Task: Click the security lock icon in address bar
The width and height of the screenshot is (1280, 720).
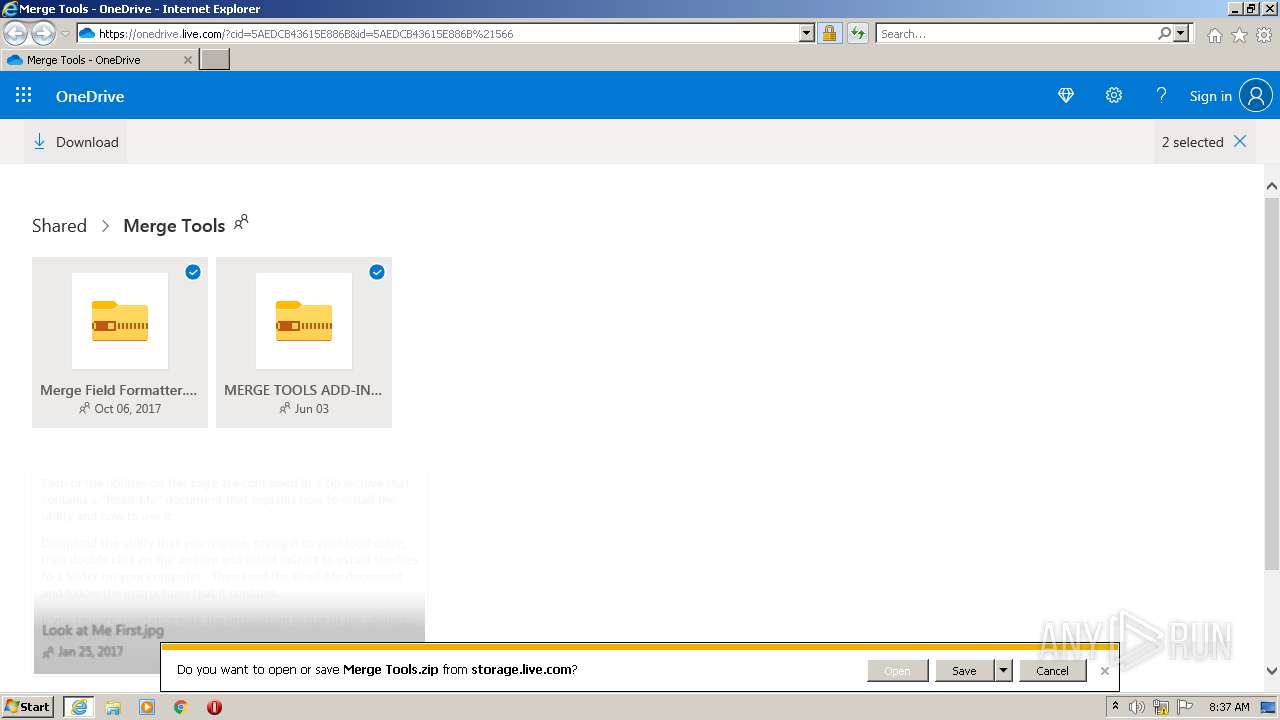Action: pos(829,33)
